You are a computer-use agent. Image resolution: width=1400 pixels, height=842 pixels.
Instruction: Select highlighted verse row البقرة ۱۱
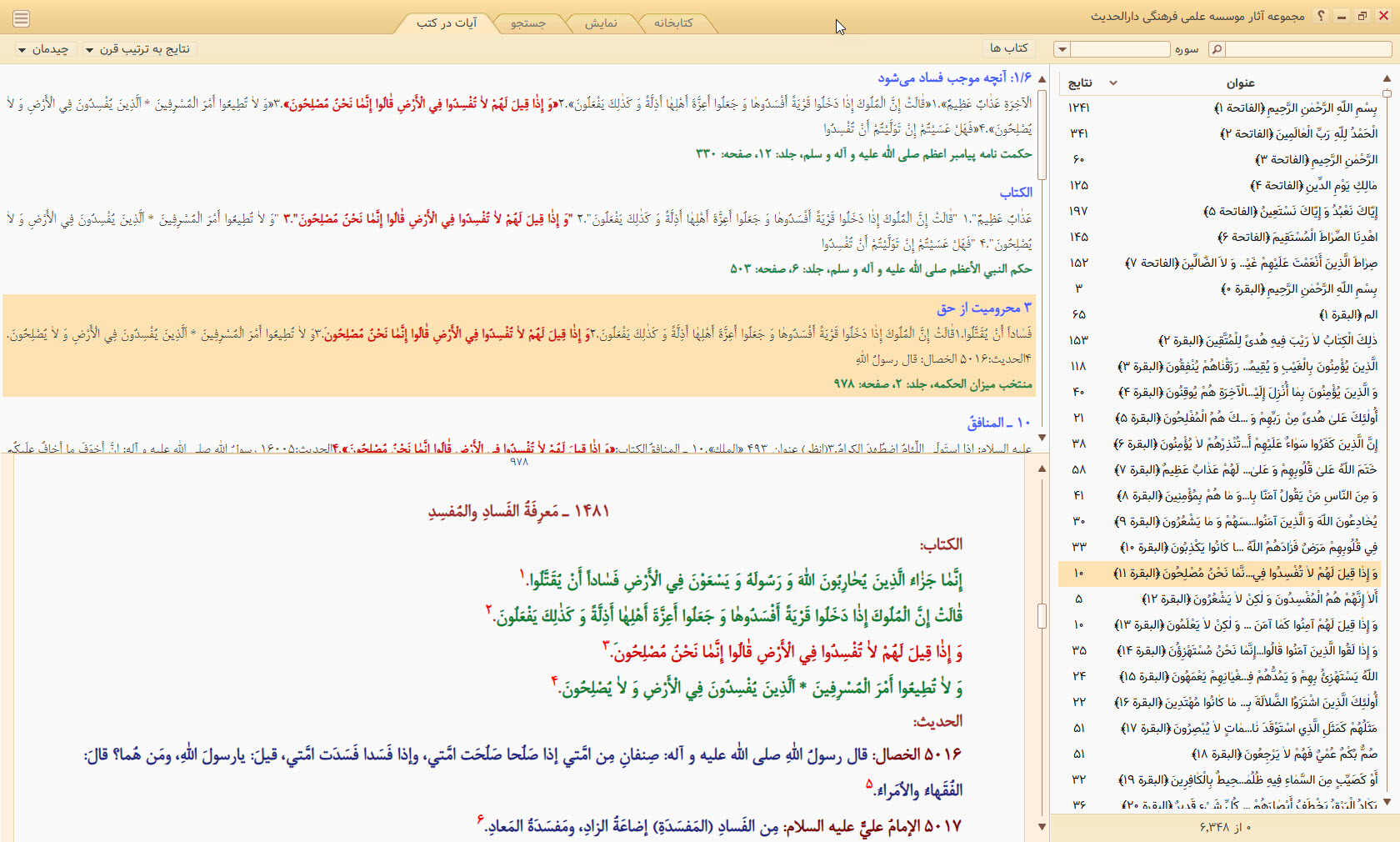coord(1220,573)
